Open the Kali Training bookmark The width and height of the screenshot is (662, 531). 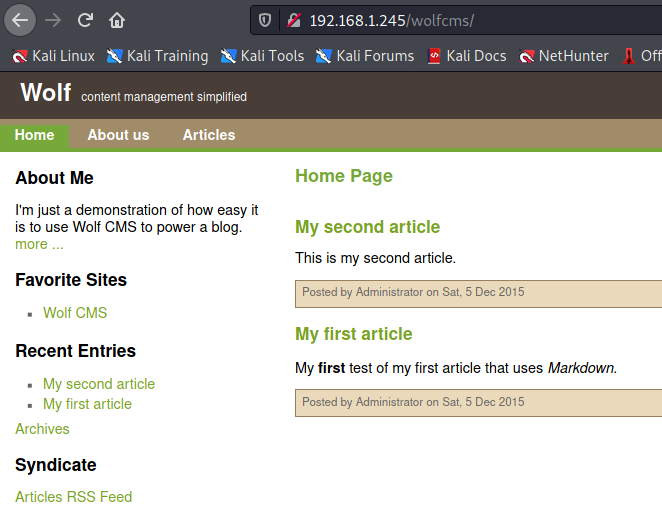(158, 56)
